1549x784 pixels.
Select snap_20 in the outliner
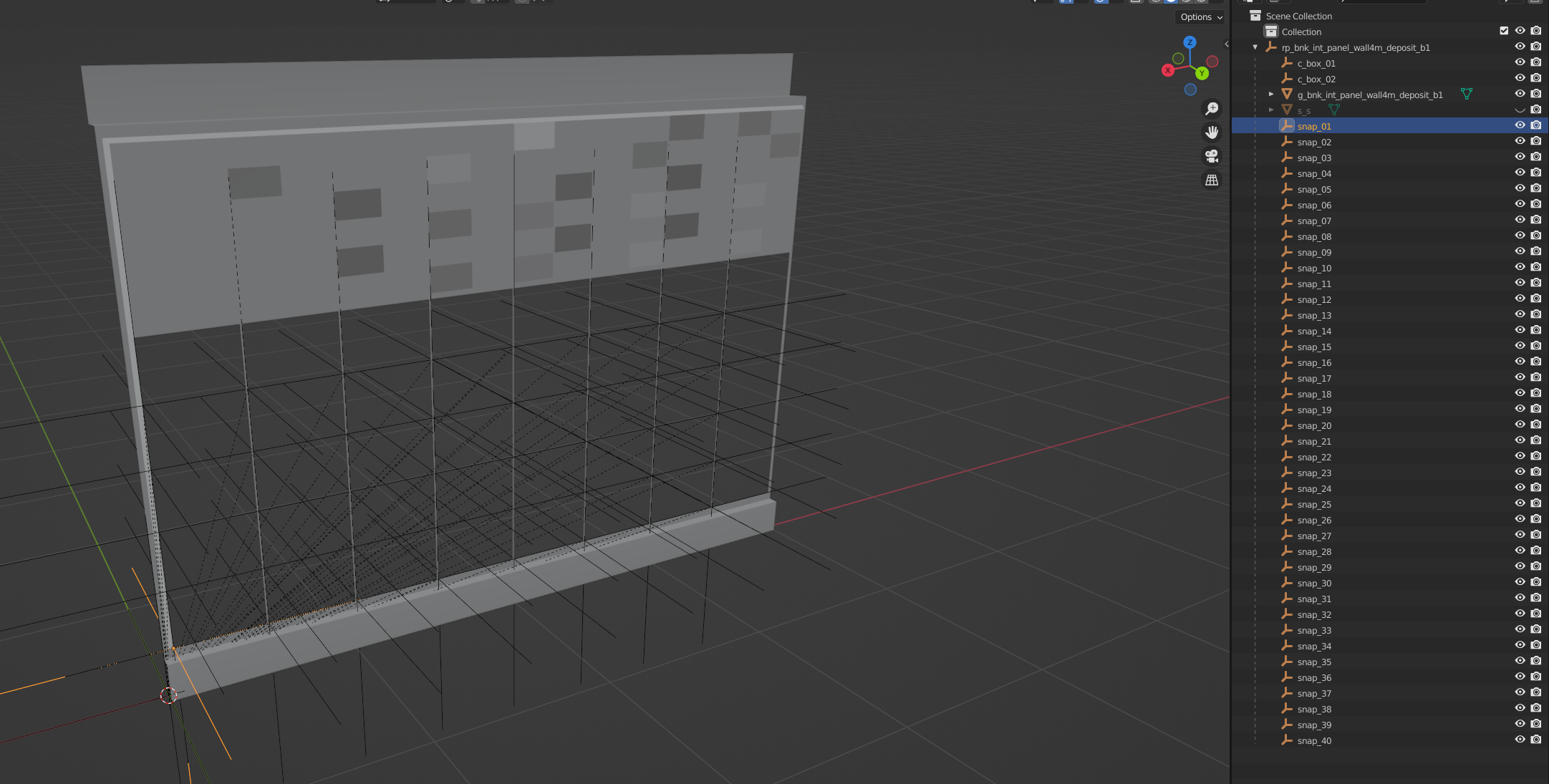(1314, 426)
